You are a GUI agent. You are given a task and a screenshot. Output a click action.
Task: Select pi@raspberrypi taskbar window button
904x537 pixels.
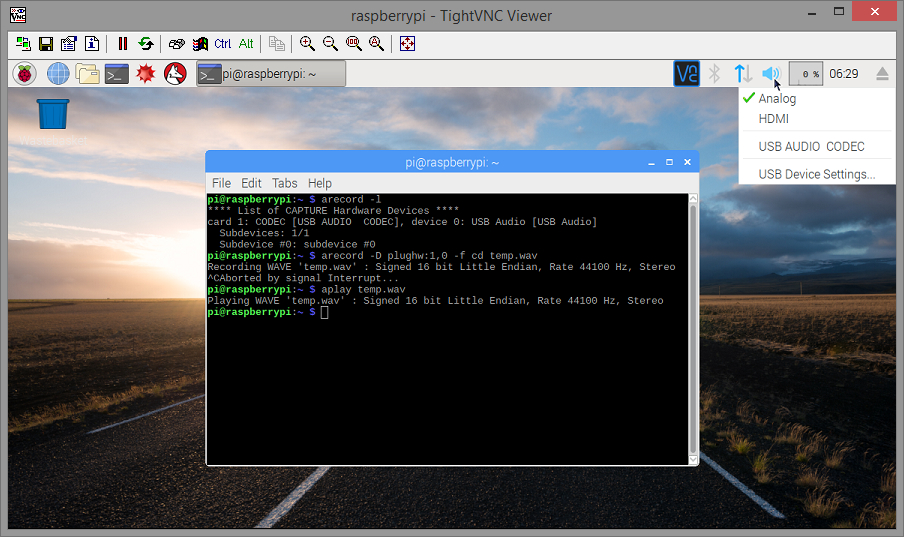(x=271, y=74)
